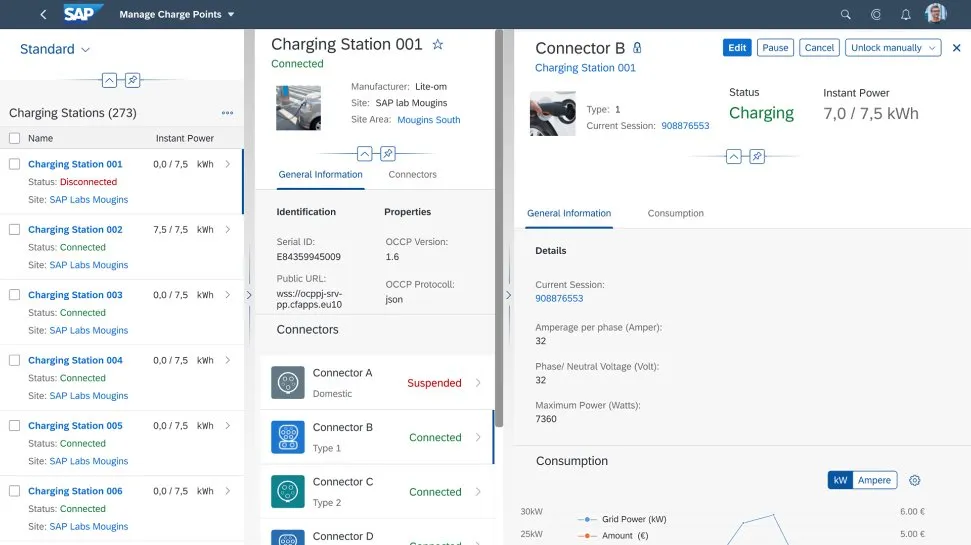The height and width of the screenshot is (545, 971).
Task: Toggle the select-all stations checkbox
Action: [x=14, y=139]
